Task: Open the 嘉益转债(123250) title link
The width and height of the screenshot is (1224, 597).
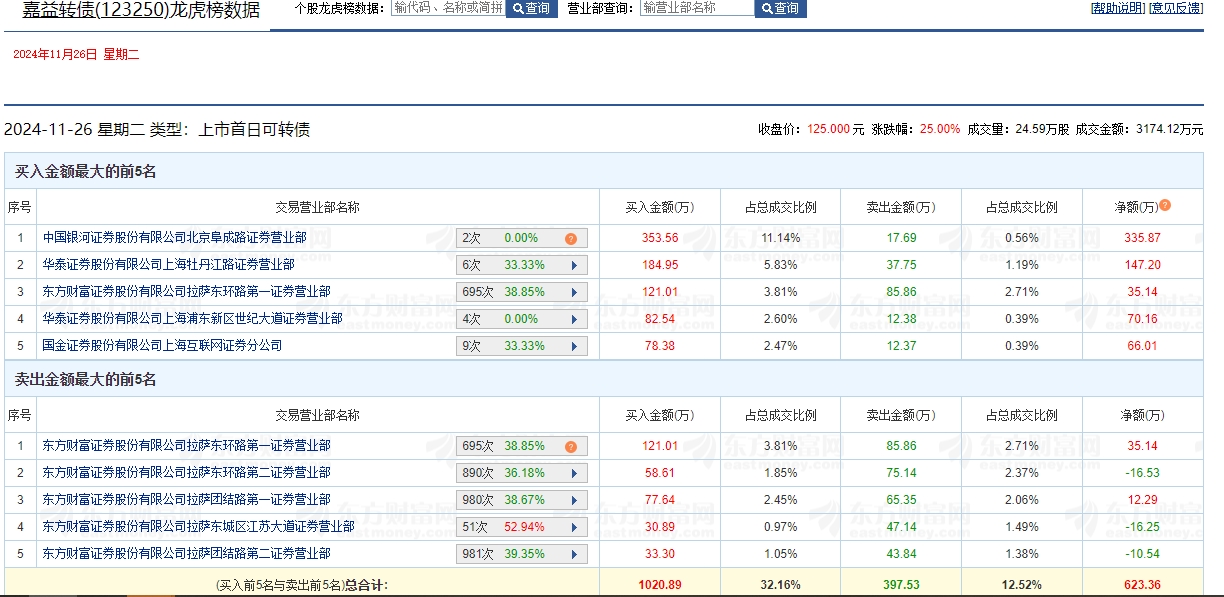Action: pyautogui.click(x=141, y=11)
